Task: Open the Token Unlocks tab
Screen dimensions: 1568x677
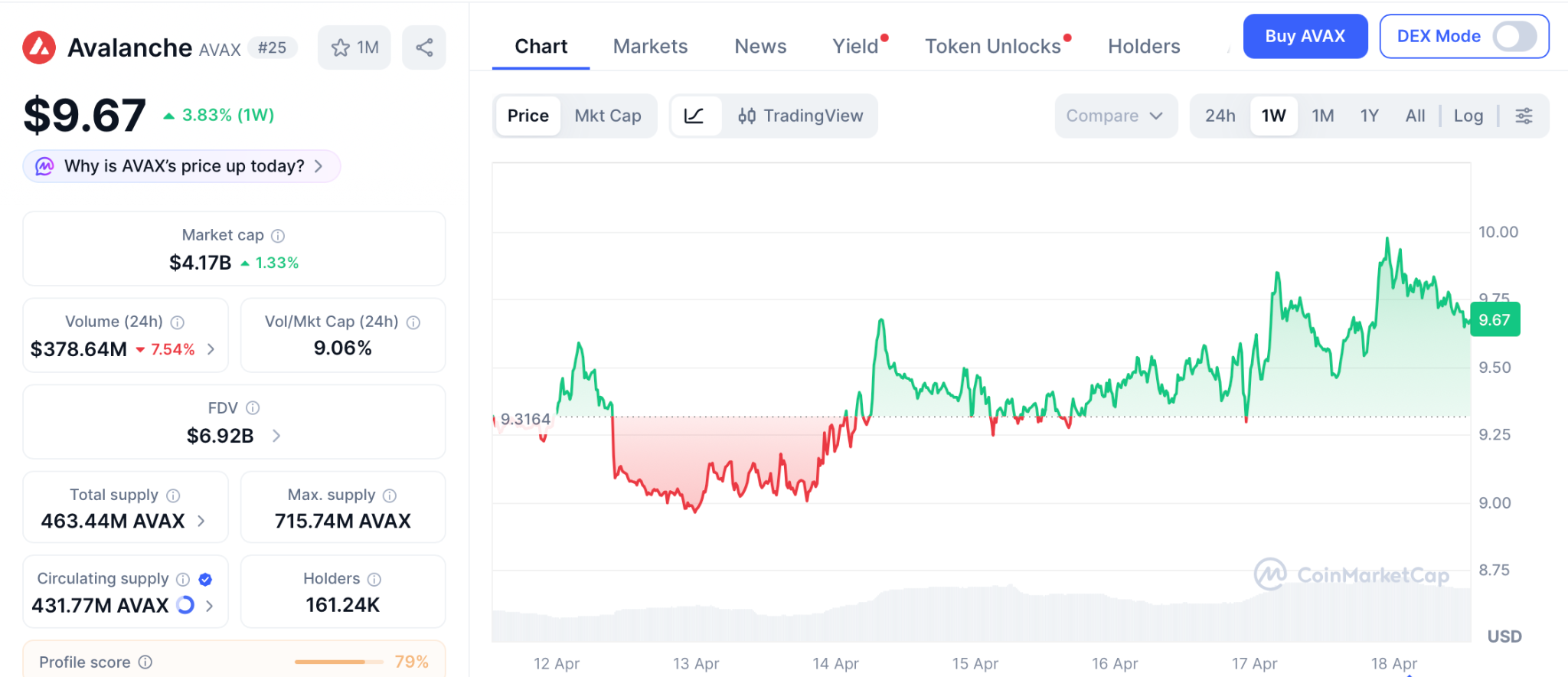Action: pyautogui.click(x=992, y=47)
